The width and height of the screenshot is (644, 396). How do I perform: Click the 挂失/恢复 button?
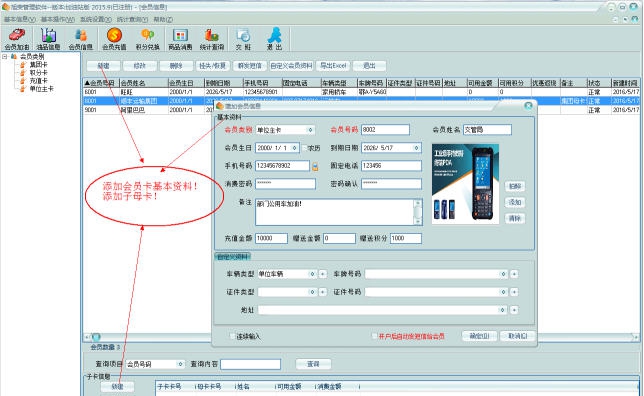point(212,66)
